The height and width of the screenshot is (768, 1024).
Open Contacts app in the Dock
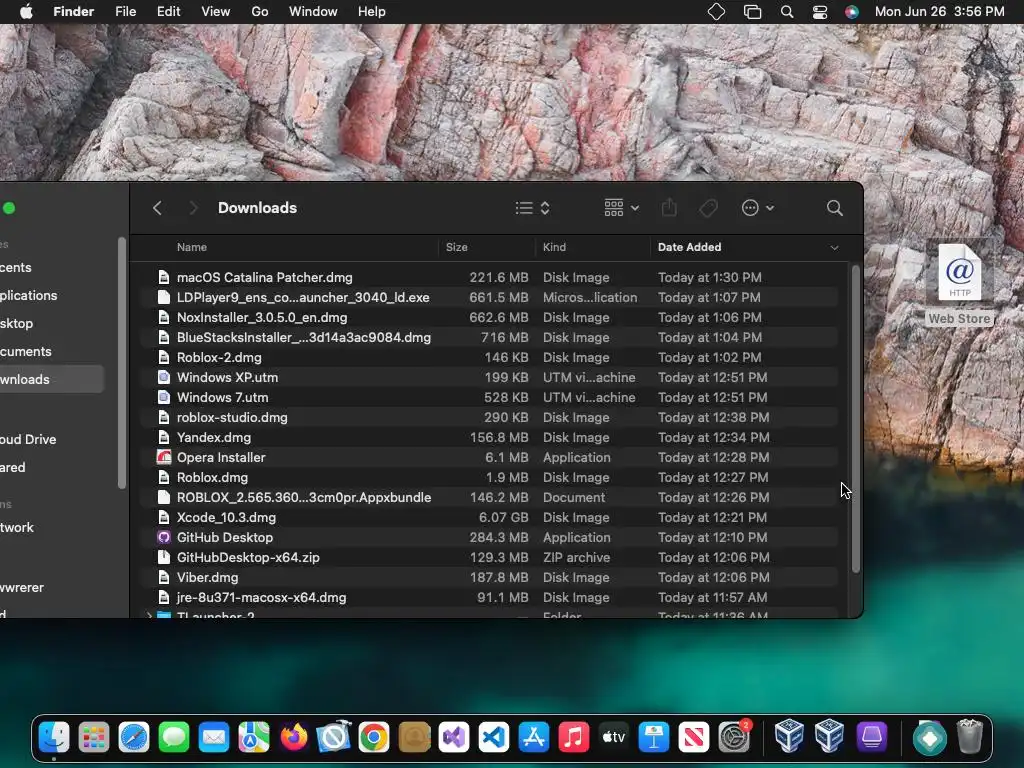pyautogui.click(x=414, y=737)
